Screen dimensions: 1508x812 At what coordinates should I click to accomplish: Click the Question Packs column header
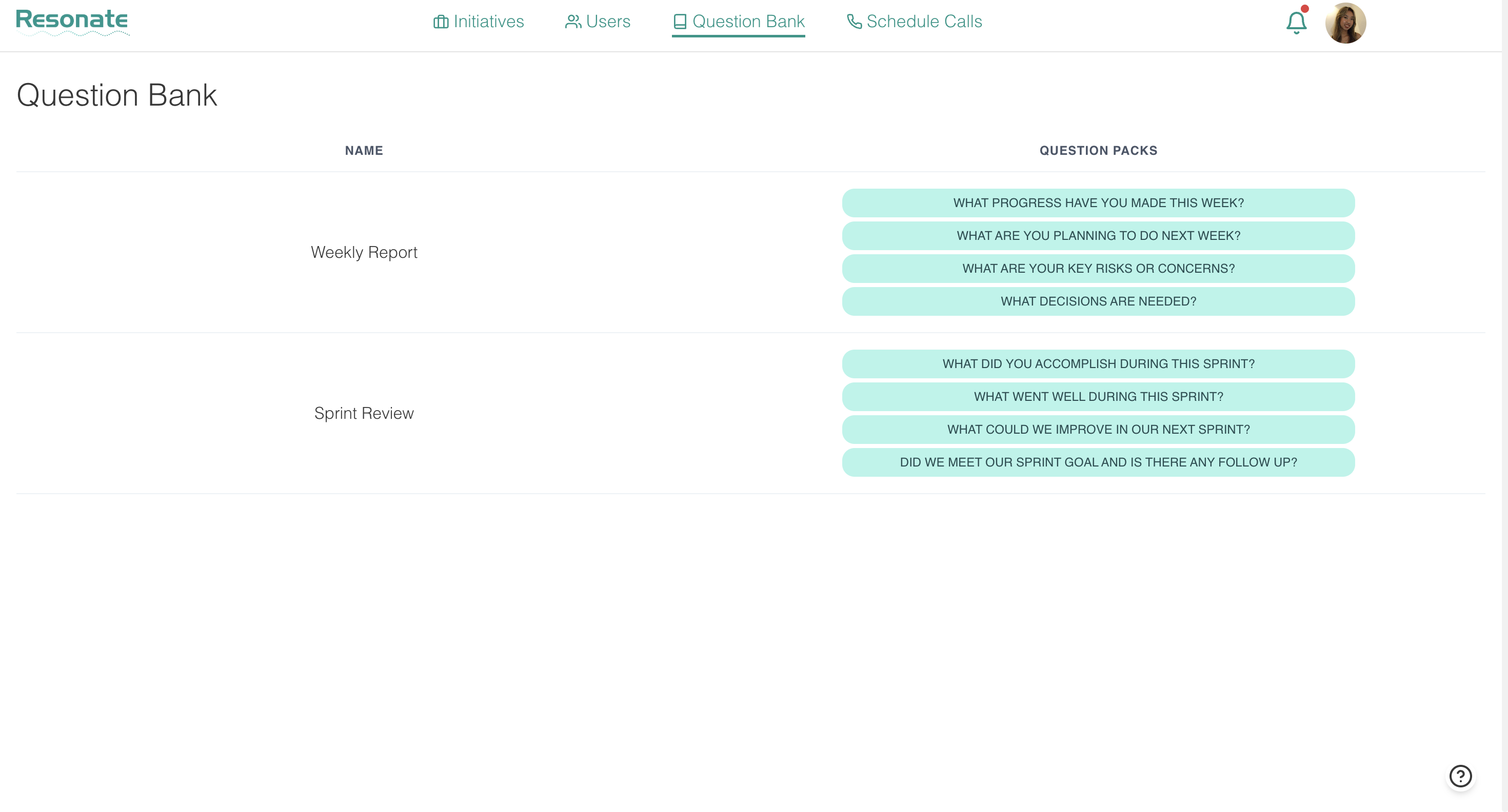(x=1098, y=150)
